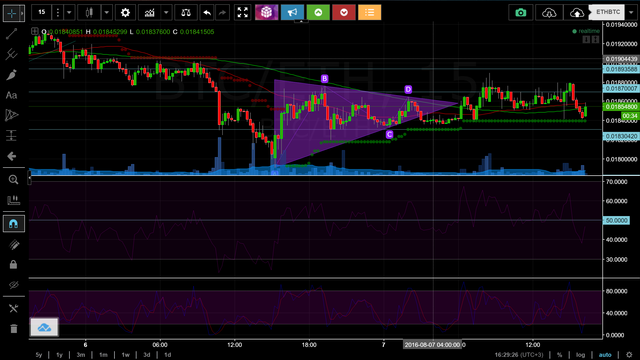This screenshot has height=360, width=640.
Task: Select the Aa text annotation tool
Action: pyautogui.click(x=11, y=95)
